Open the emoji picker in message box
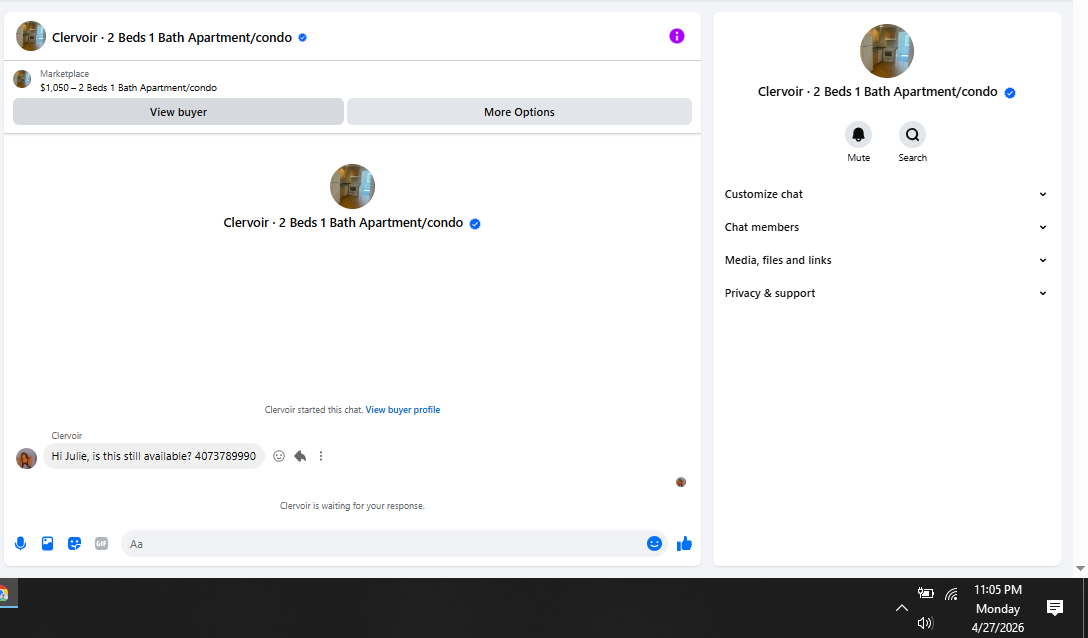The height and width of the screenshot is (638, 1088). 654,544
